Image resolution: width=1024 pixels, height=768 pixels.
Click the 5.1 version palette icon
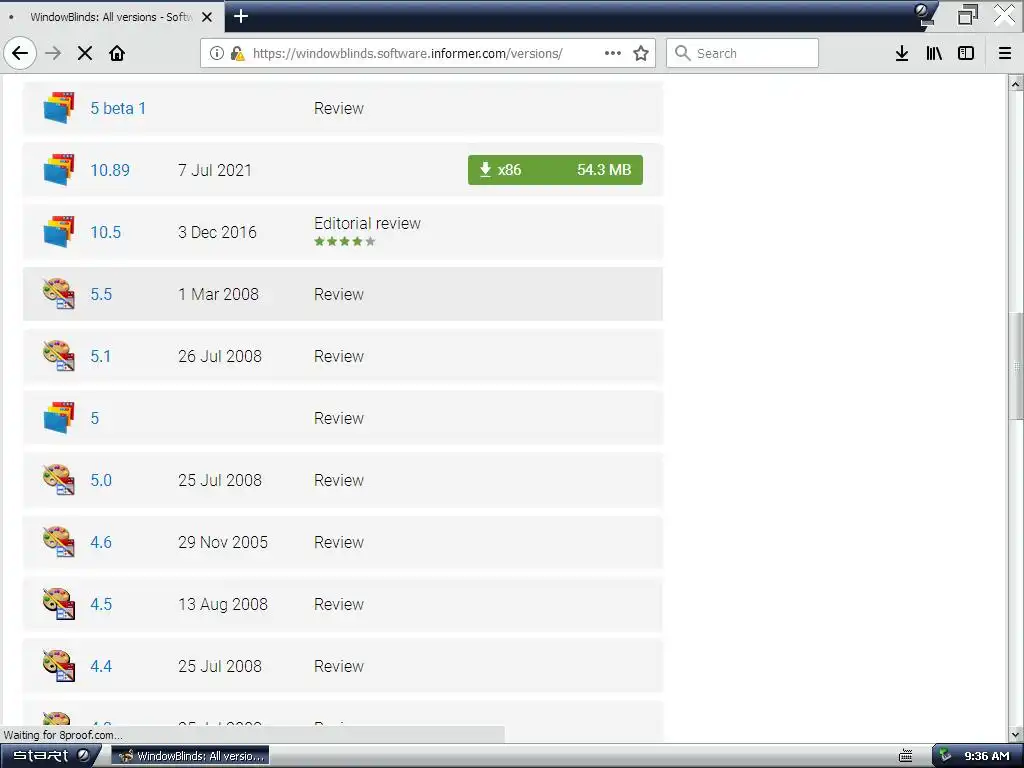coord(59,356)
